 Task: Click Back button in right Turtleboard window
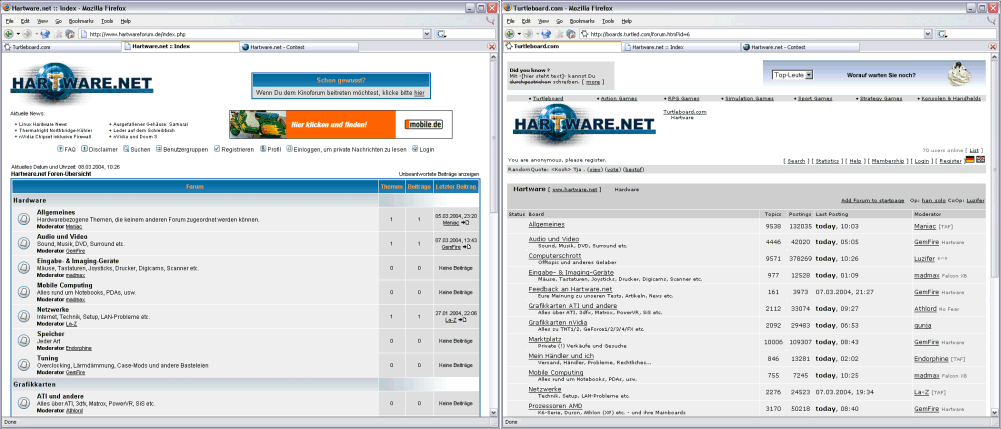point(509,34)
